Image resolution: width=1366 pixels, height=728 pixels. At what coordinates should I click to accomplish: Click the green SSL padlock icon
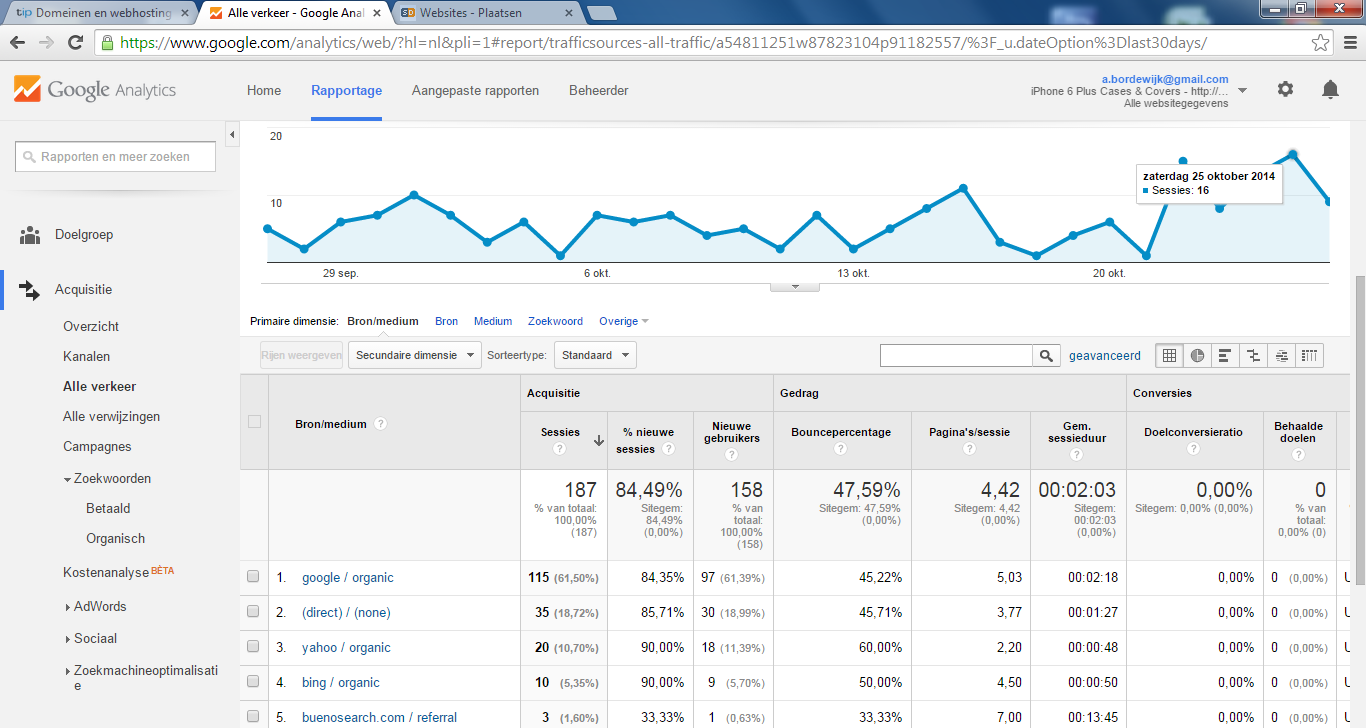[108, 43]
